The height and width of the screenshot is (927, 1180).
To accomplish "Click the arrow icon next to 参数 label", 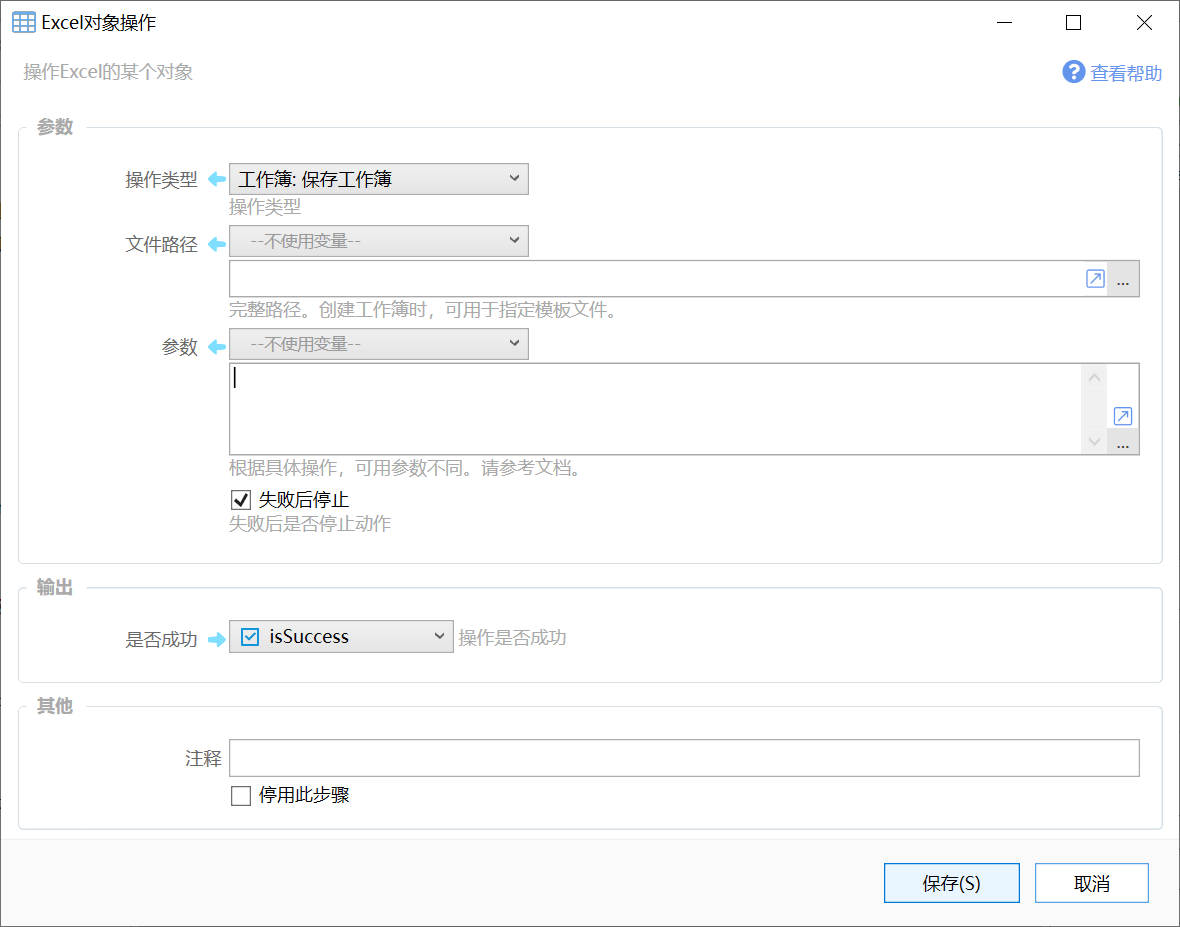I will (x=217, y=347).
